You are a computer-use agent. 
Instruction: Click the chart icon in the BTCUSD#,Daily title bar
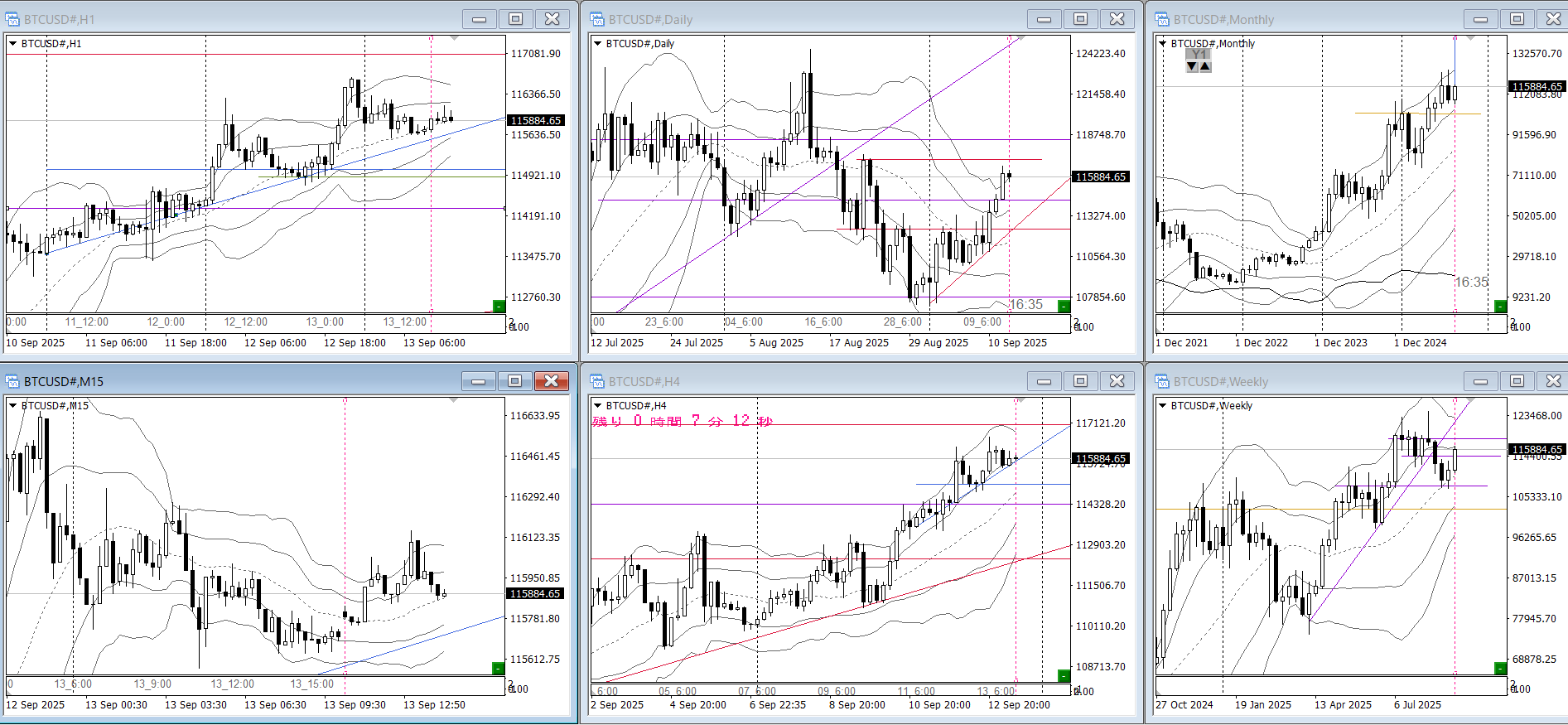[x=596, y=19]
